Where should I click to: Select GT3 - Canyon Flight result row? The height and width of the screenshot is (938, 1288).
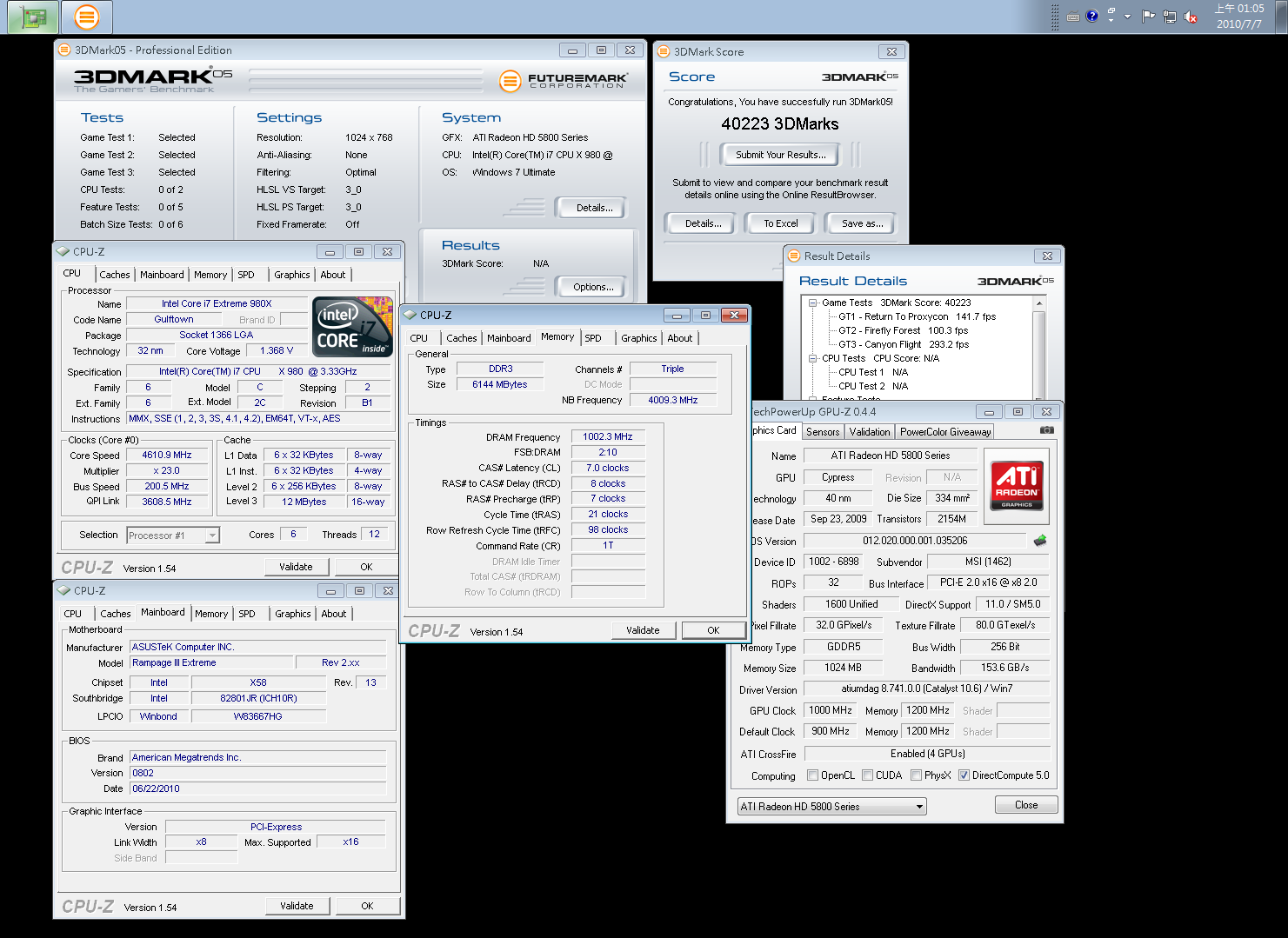point(903,344)
